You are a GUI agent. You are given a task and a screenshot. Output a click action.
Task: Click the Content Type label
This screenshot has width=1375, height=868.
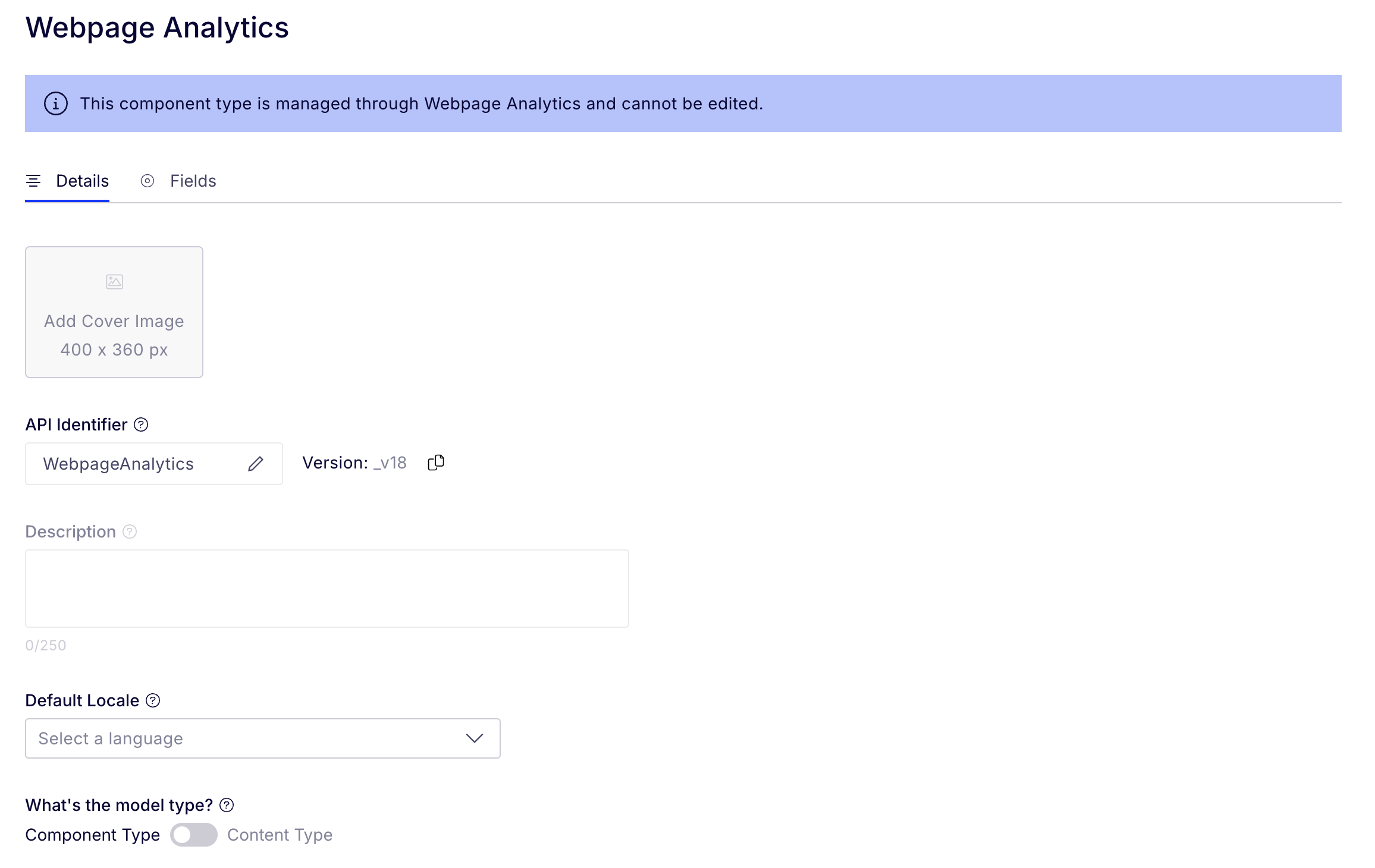tap(280, 835)
